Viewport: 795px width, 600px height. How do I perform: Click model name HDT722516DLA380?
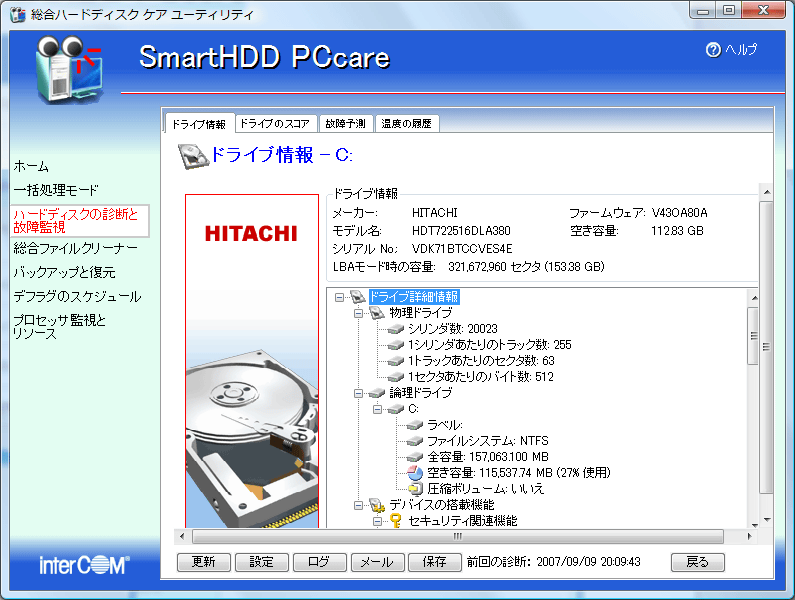461,231
